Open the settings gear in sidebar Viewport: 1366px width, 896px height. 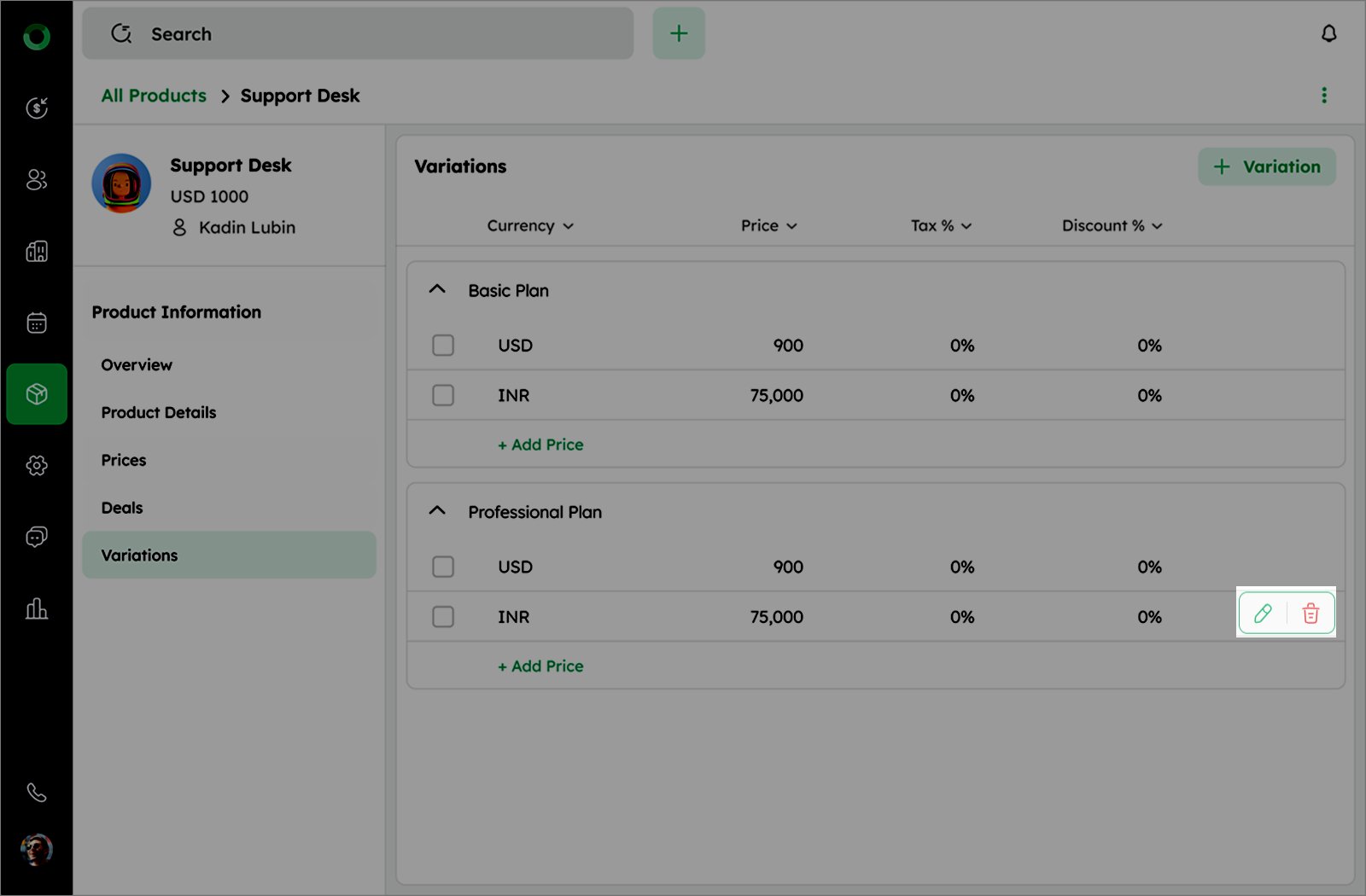click(37, 465)
